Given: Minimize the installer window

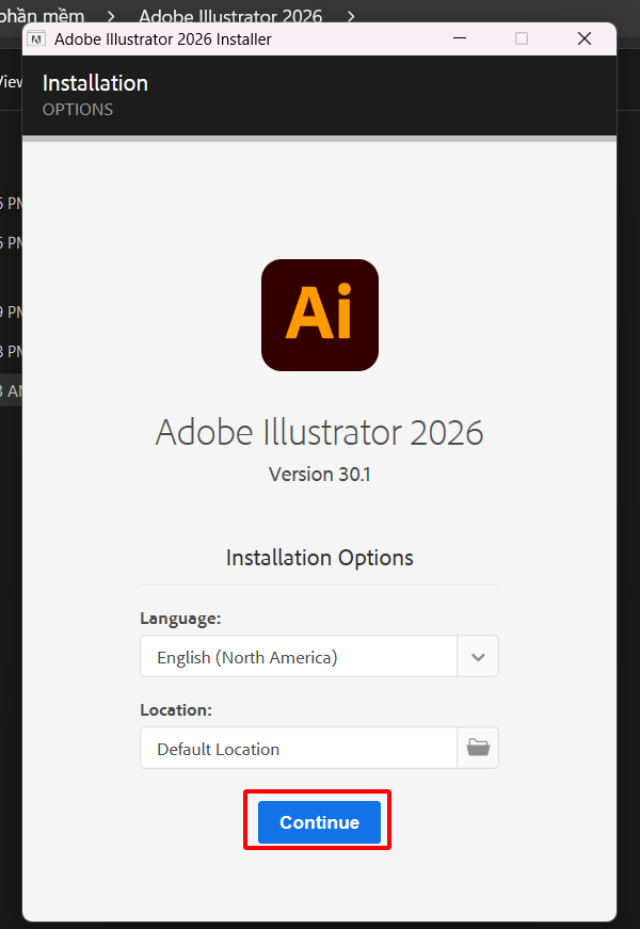Looking at the screenshot, I should tap(459, 39).
